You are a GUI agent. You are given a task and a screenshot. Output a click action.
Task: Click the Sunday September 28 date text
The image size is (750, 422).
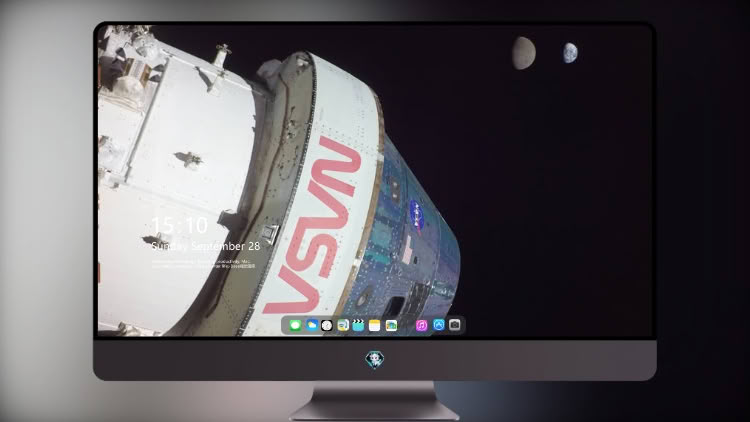click(206, 246)
